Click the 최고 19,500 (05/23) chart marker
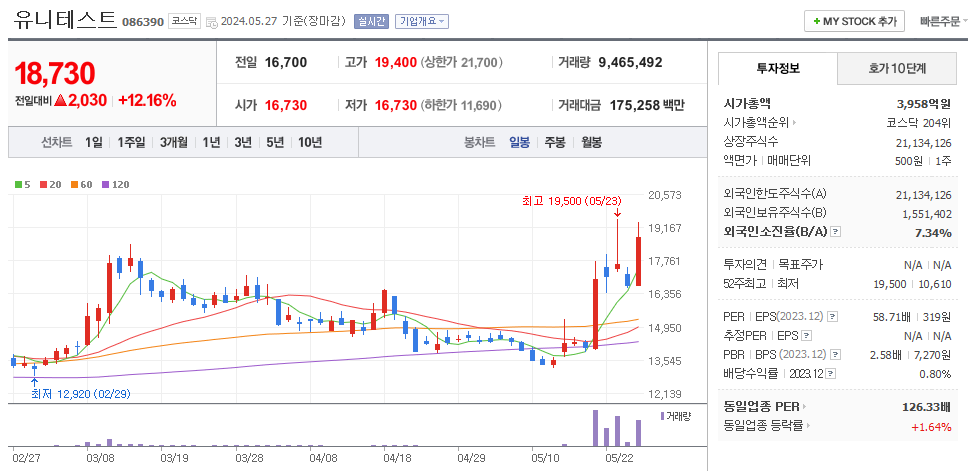Image resolution: width=976 pixels, height=471 pixels. tap(571, 200)
